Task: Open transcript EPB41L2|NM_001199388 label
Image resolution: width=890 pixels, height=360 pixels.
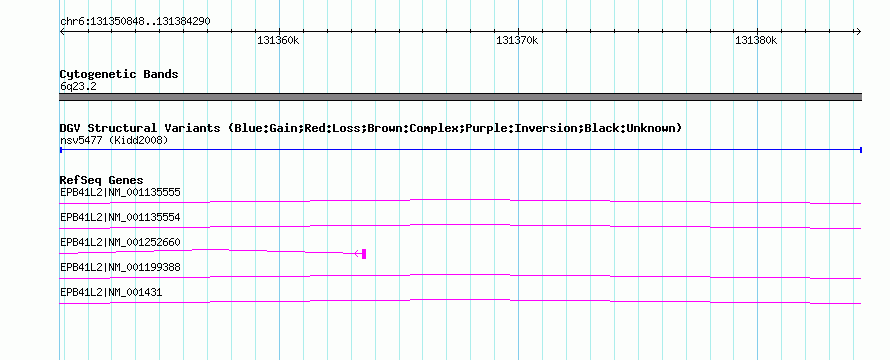Action: 120,267
